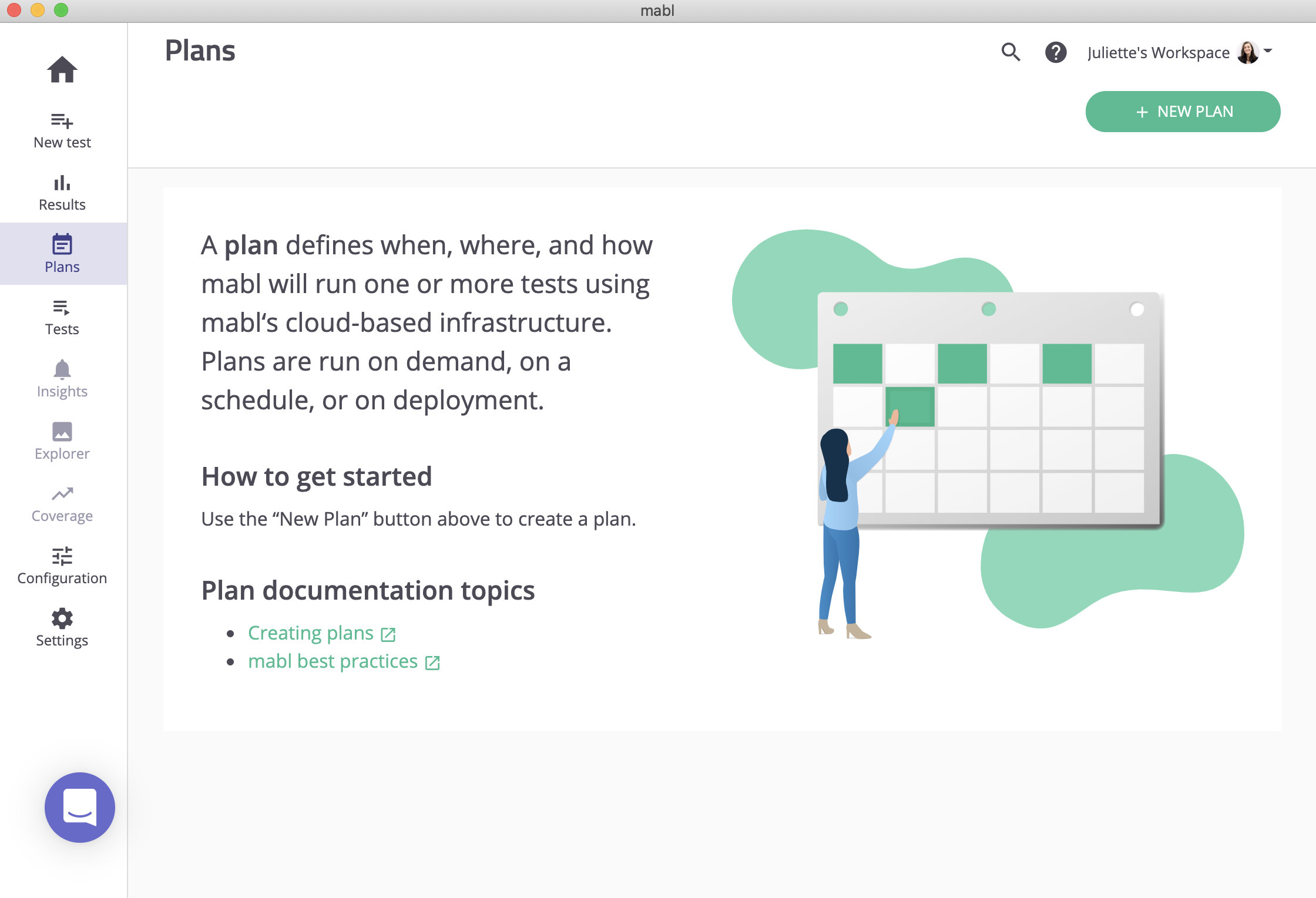This screenshot has height=898, width=1316.
Task: Open the Creating plans documentation link
Action: (311, 633)
